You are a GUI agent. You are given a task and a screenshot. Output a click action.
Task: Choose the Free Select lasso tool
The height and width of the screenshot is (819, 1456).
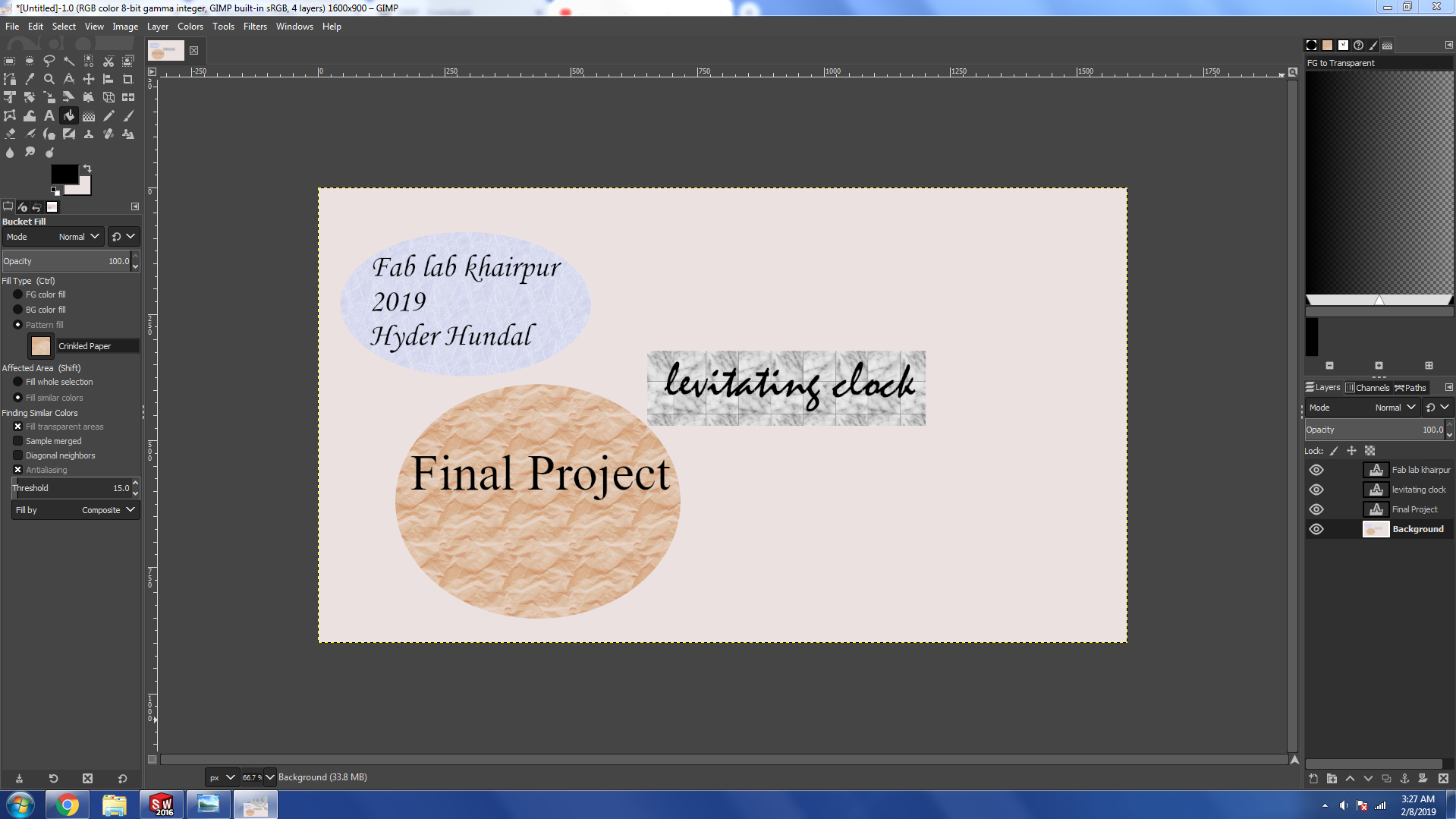click(49, 61)
